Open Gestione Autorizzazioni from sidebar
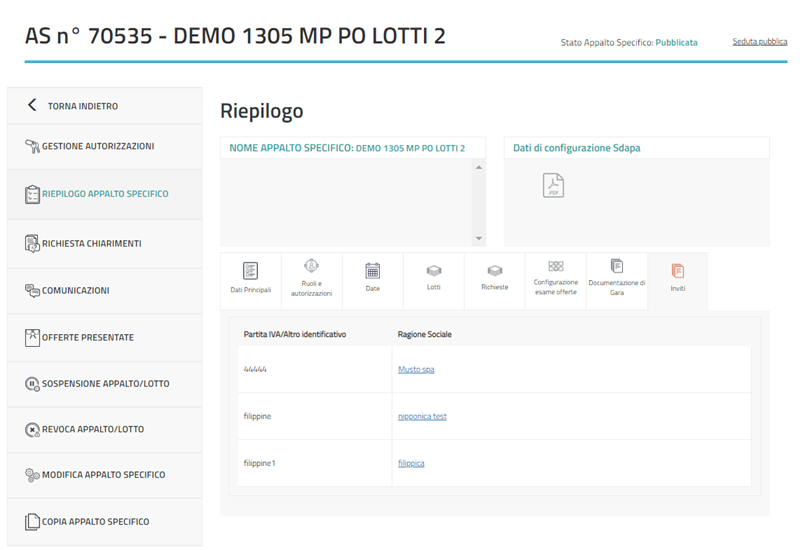803x550 pixels. coord(98,147)
